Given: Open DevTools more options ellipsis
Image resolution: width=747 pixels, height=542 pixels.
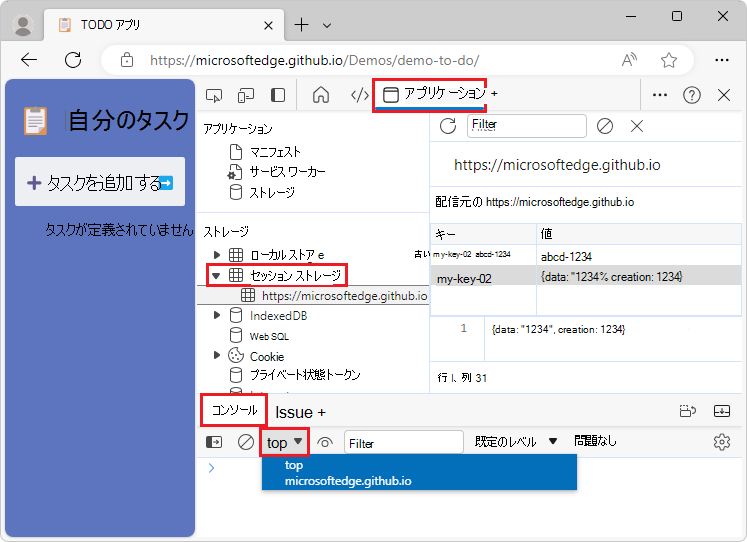Looking at the screenshot, I should (660, 95).
